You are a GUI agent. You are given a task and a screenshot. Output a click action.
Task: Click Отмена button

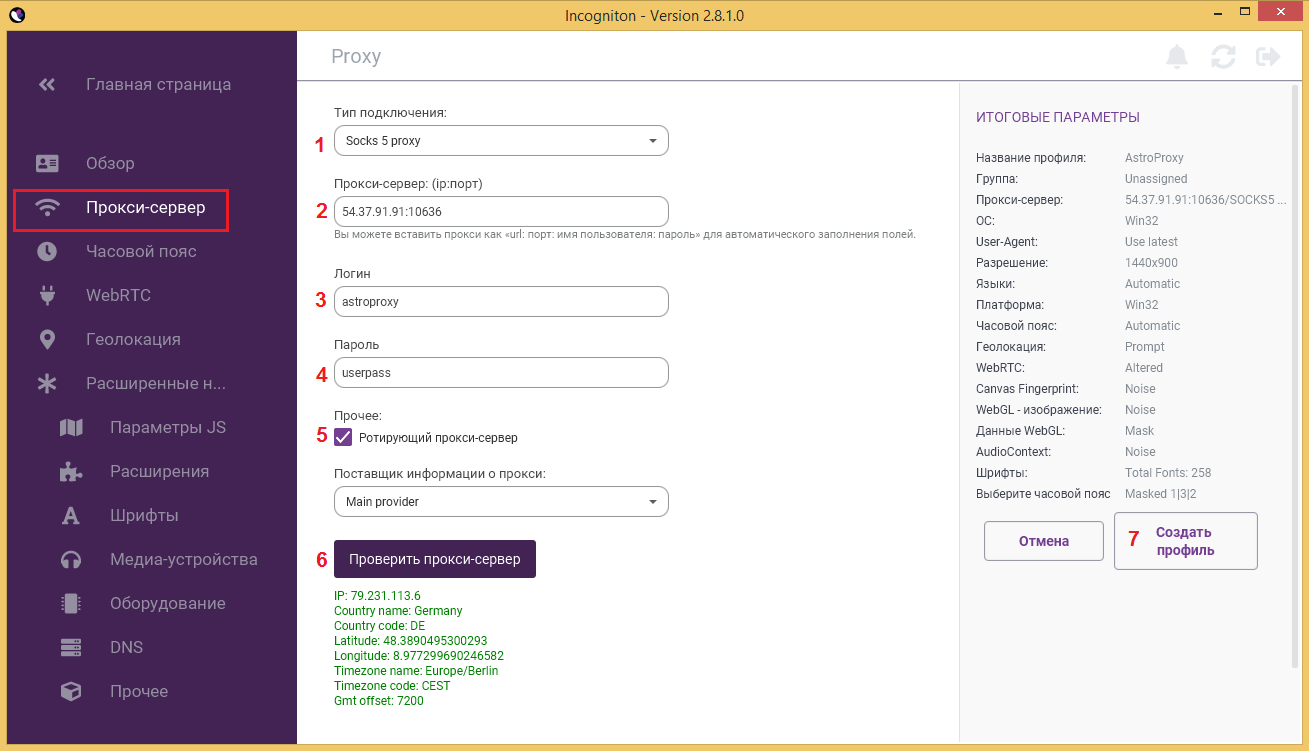(x=1044, y=541)
